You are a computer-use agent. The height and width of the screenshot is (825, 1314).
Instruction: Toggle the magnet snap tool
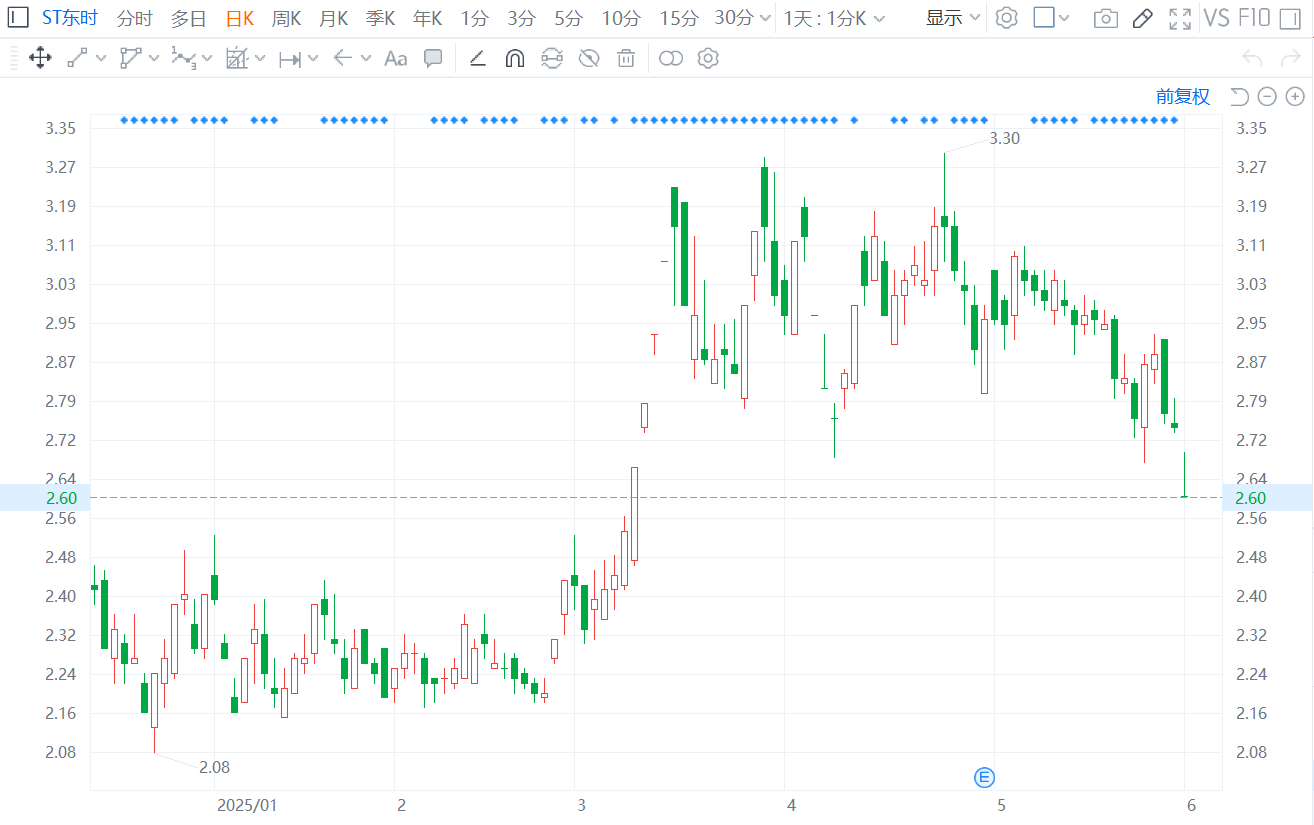pos(515,59)
